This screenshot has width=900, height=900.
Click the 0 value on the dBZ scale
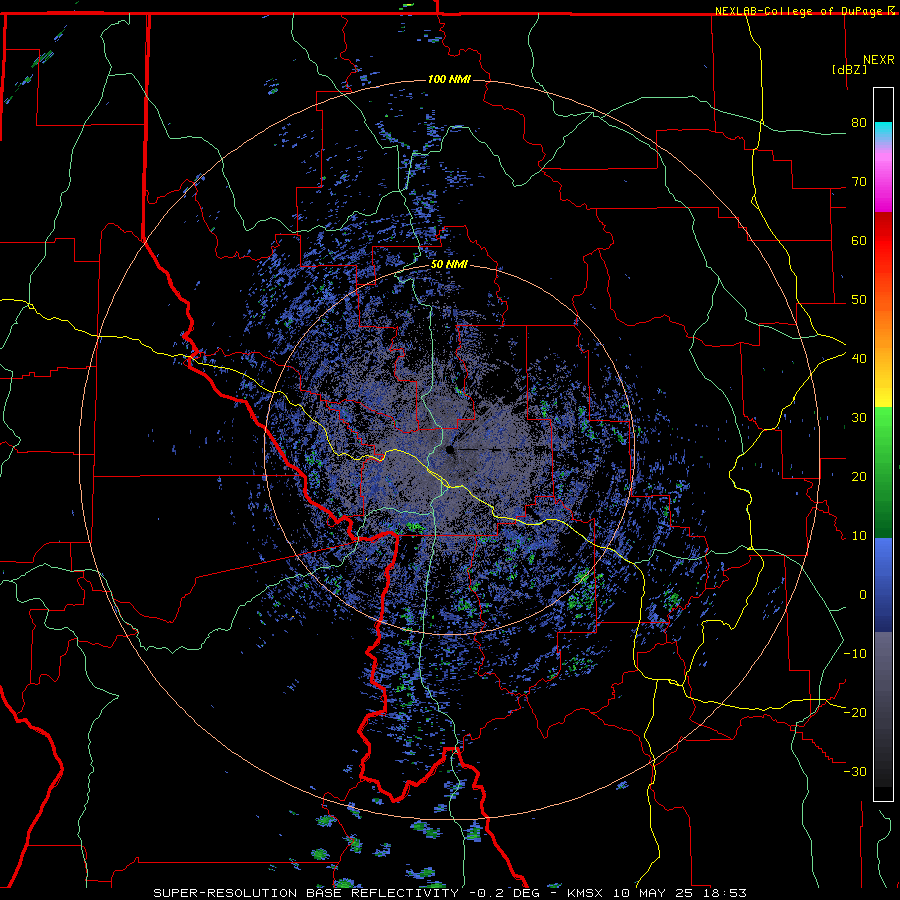pyautogui.click(x=863, y=595)
